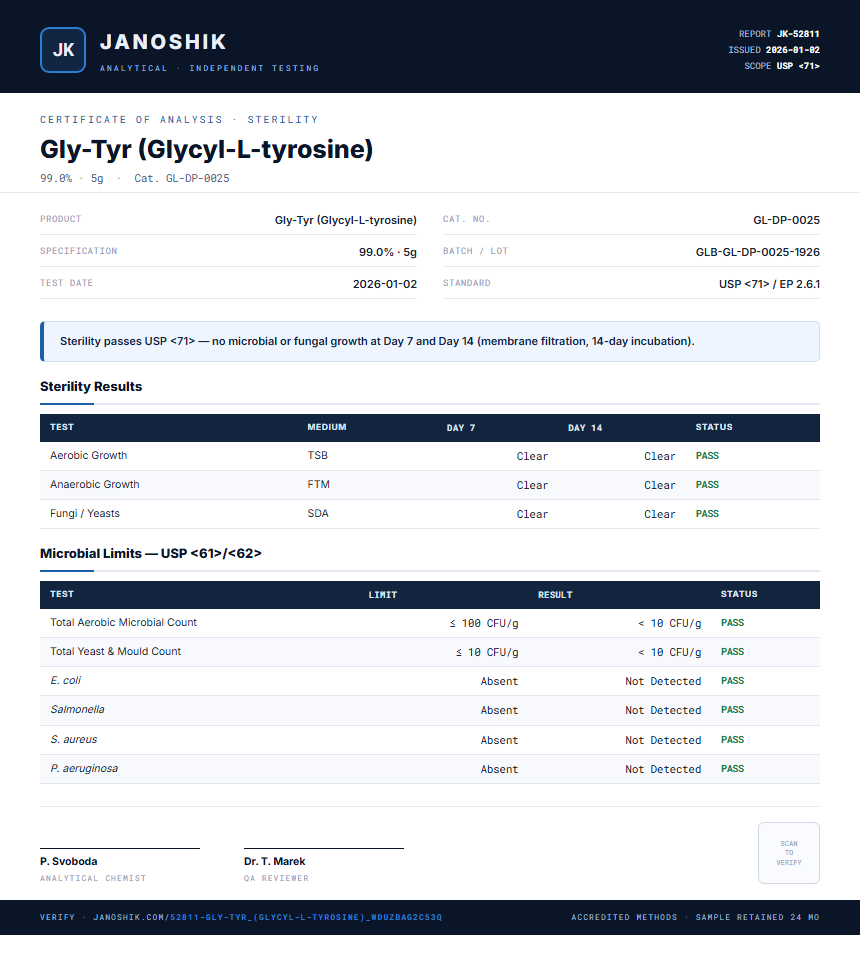Click the Product field value Gly-Tyr (Glycyl-L-tyrosine)
Screen dimensions: 860x963
pos(345,220)
